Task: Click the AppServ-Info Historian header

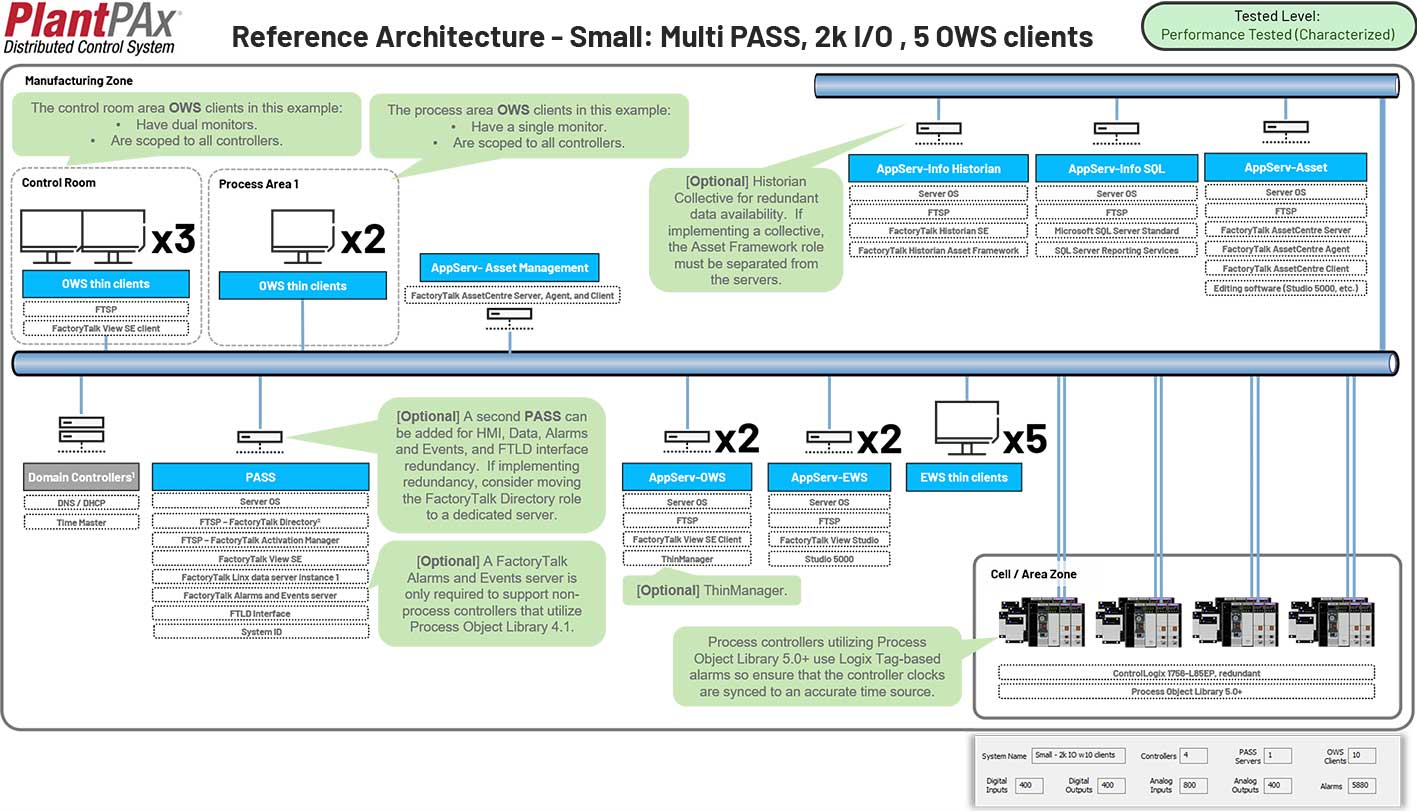Action: 938,168
